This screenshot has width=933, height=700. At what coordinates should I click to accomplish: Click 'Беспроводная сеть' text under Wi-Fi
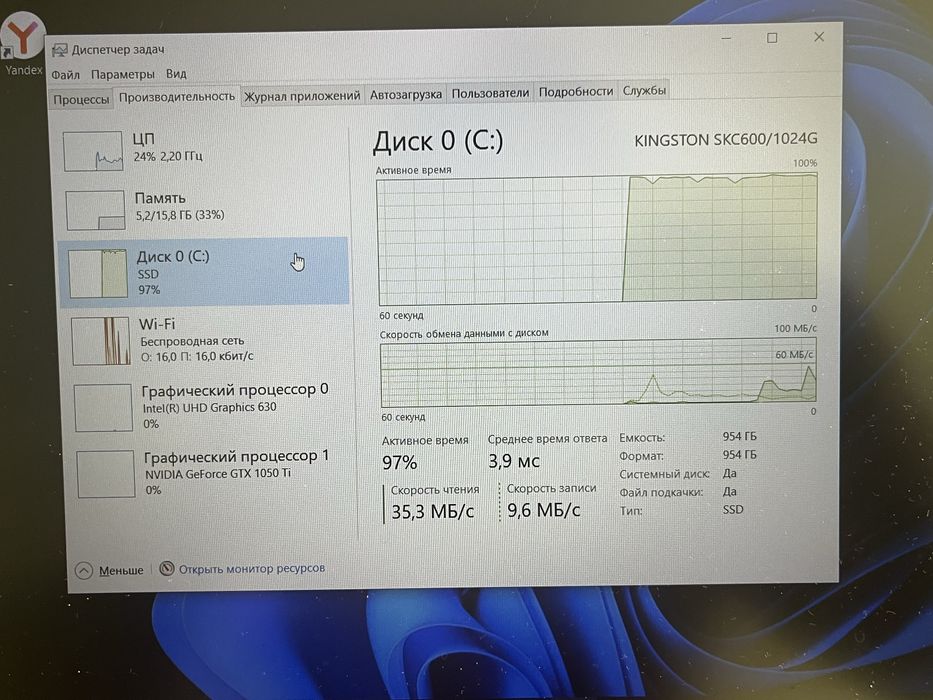tap(192, 341)
